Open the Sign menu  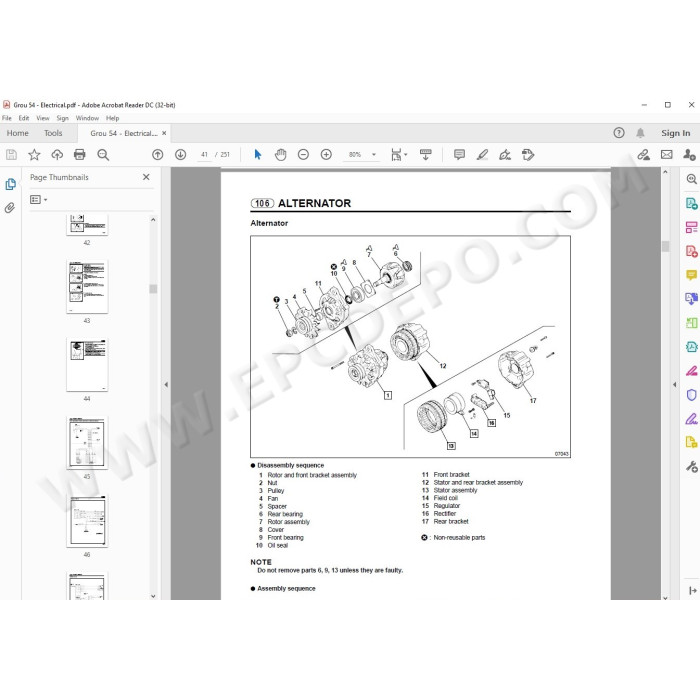(62, 118)
